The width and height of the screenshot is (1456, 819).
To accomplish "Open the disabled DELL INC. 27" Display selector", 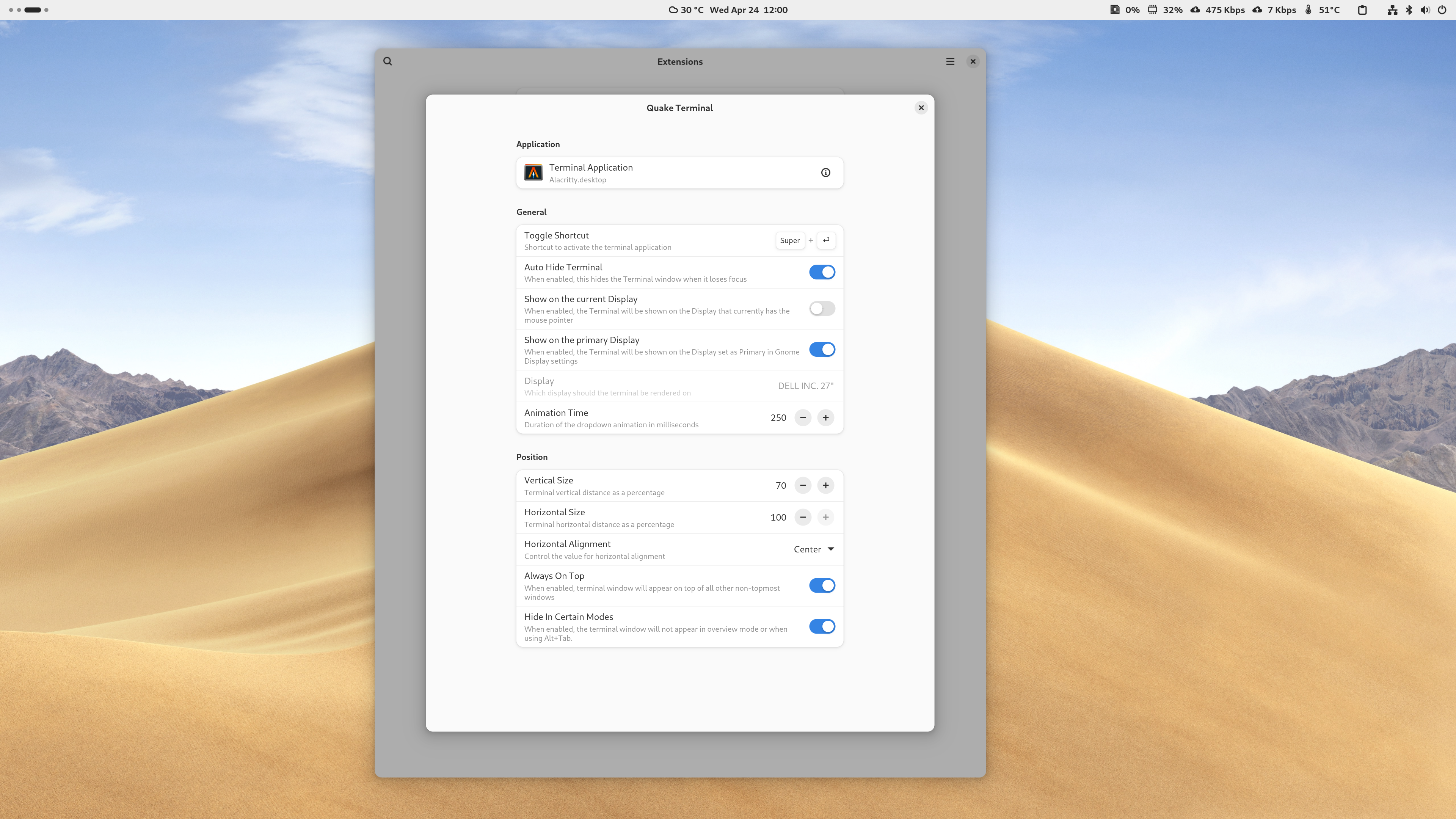I will pyautogui.click(x=805, y=386).
